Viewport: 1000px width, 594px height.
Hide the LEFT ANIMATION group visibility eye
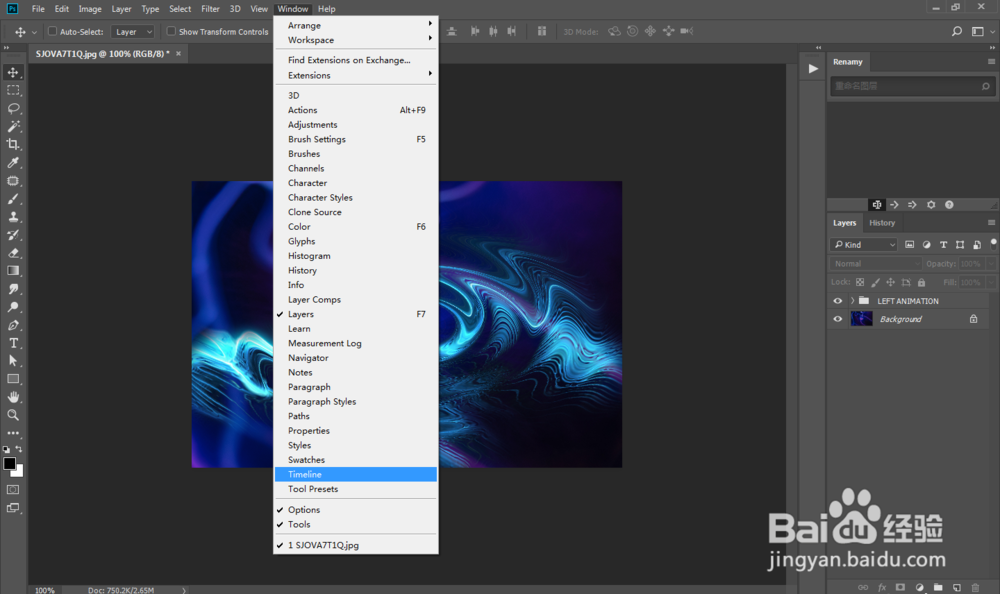point(837,301)
